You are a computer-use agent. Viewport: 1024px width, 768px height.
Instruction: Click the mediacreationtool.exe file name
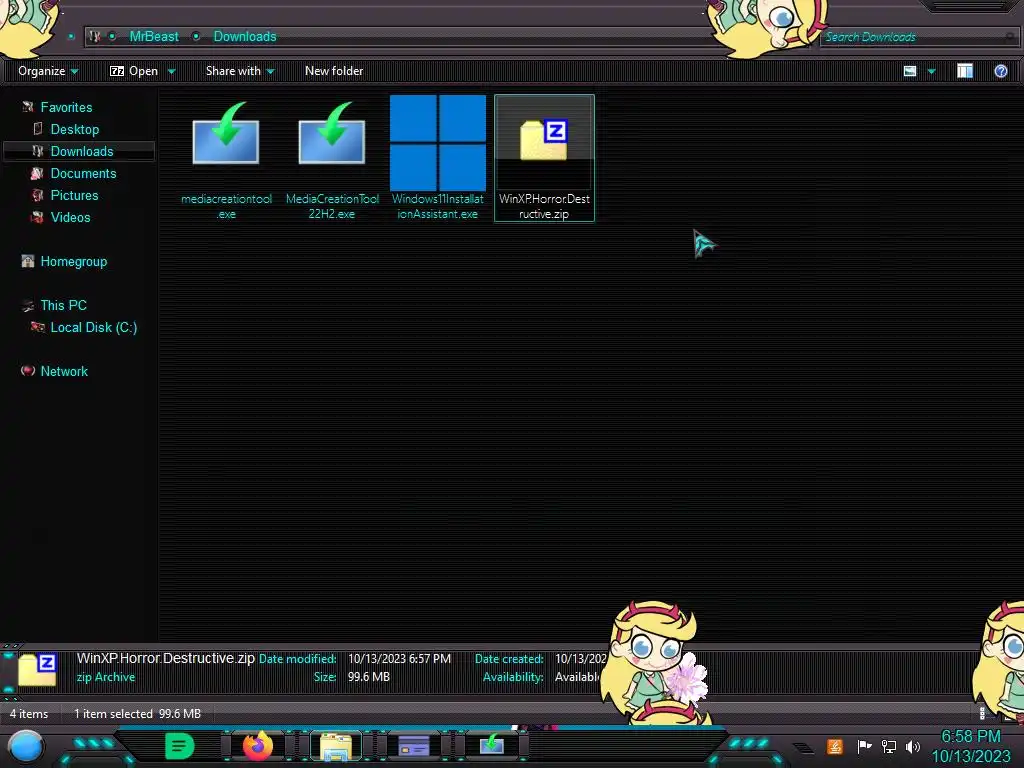click(226, 206)
